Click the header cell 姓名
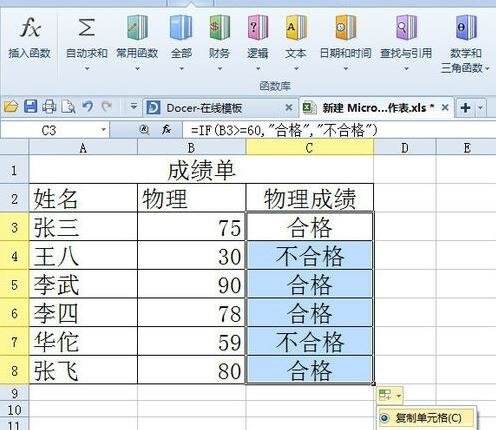 pos(83,199)
